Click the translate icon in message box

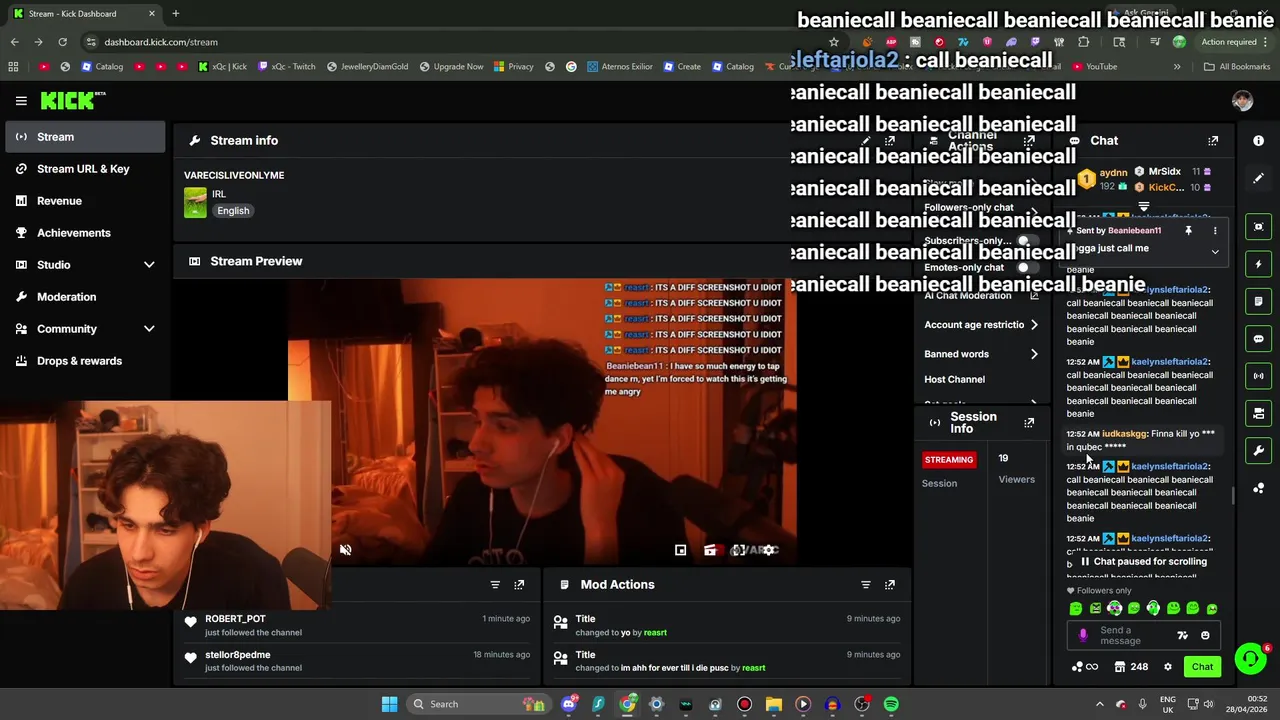point(1182,636)
